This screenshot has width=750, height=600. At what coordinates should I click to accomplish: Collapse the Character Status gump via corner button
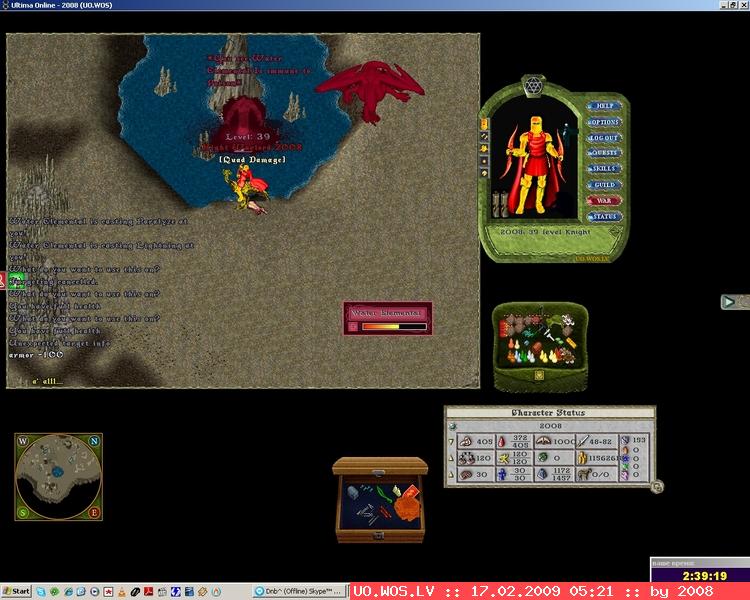(657, 487)
